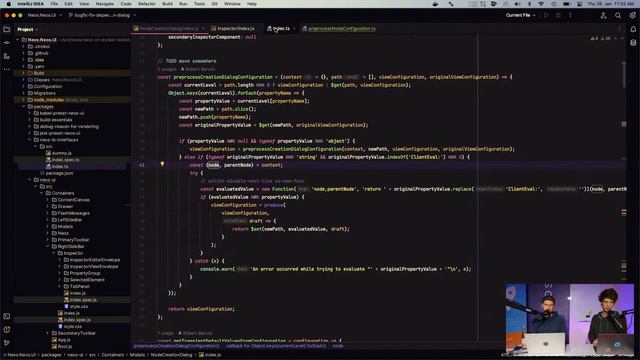Open the Terminal tool window icon
640x360 pixels.
[7, 316]
